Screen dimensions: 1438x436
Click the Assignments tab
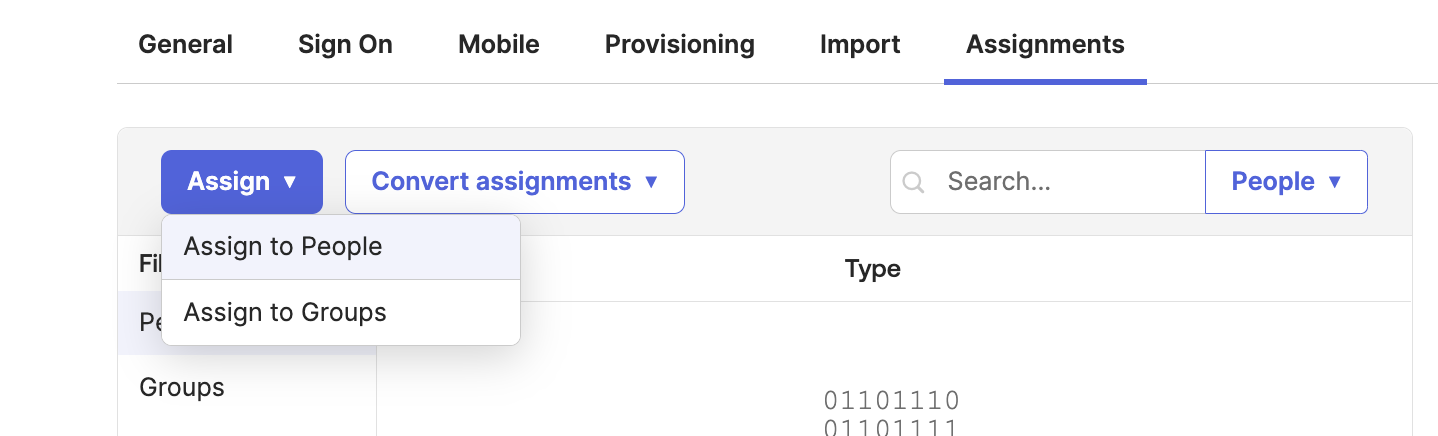(x=1045, y=45)
